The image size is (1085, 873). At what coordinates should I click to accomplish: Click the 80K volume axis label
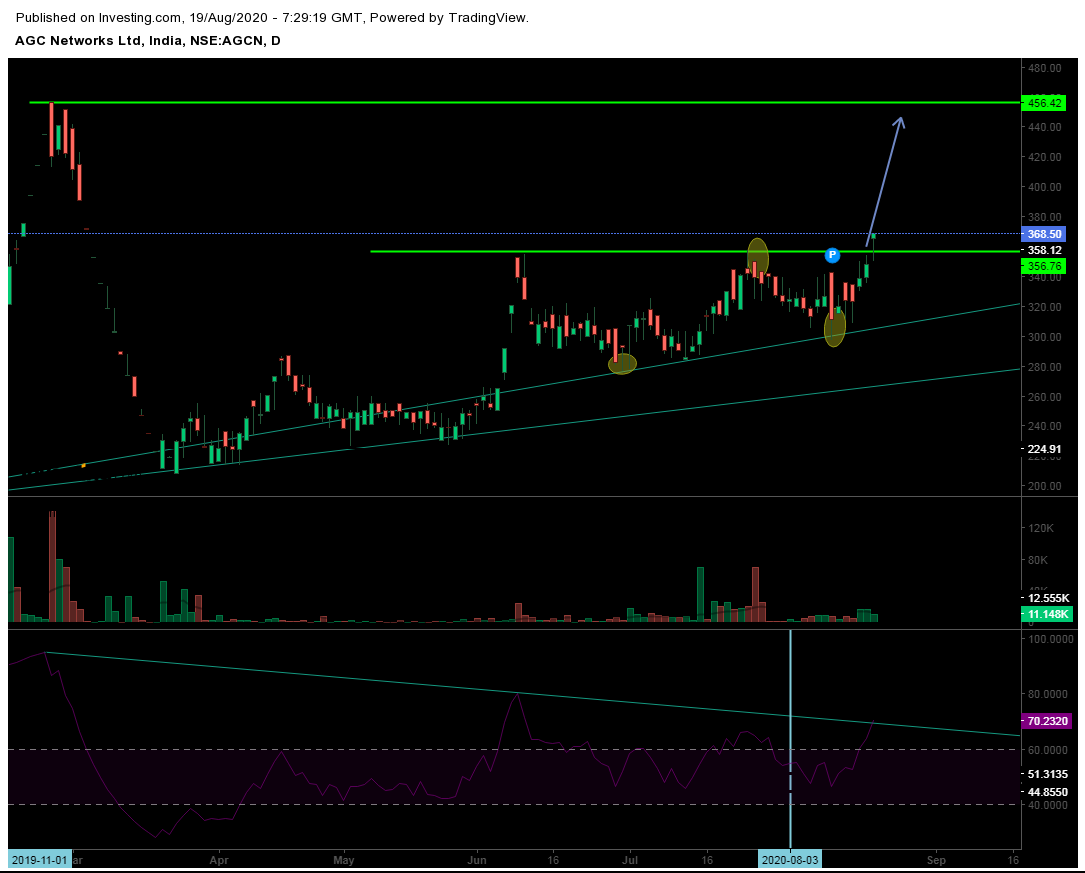(1038, 560)
